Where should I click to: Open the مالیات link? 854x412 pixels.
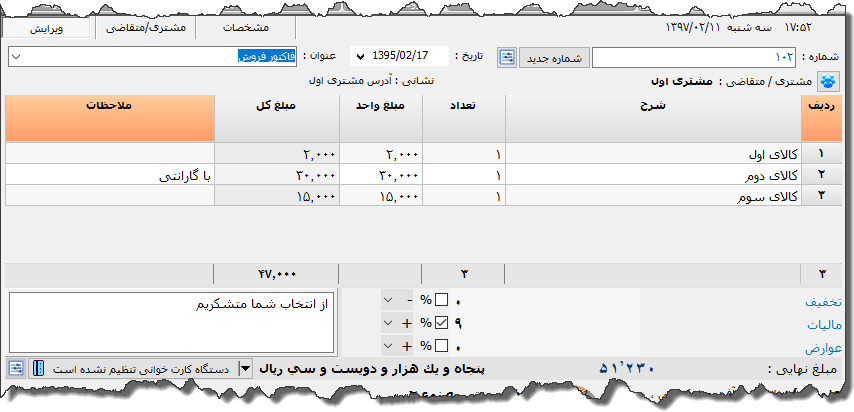click(x=824, y=325)
